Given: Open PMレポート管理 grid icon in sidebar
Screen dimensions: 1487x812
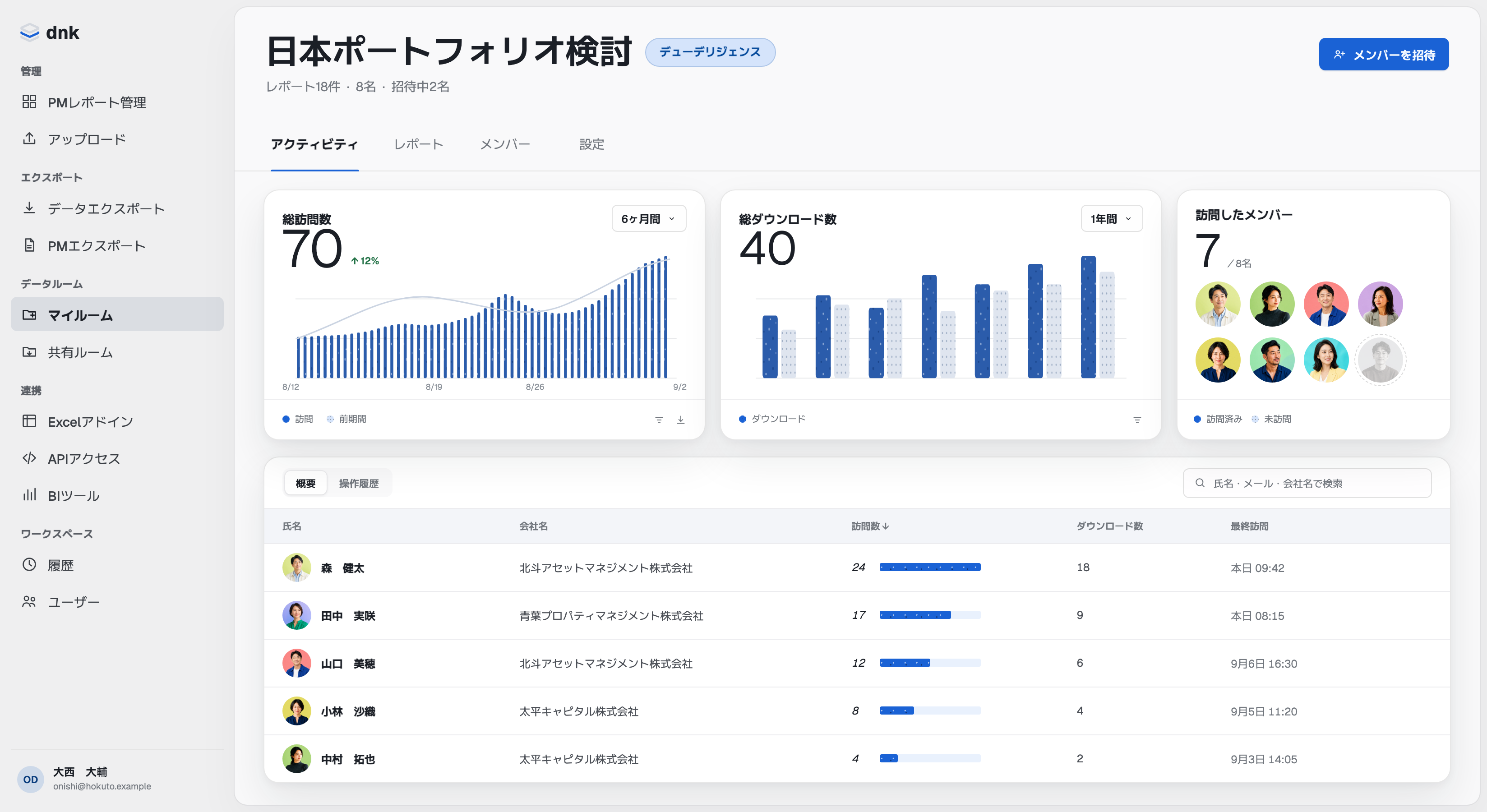Looking at the screenshot, I should (x=29, y=102).
